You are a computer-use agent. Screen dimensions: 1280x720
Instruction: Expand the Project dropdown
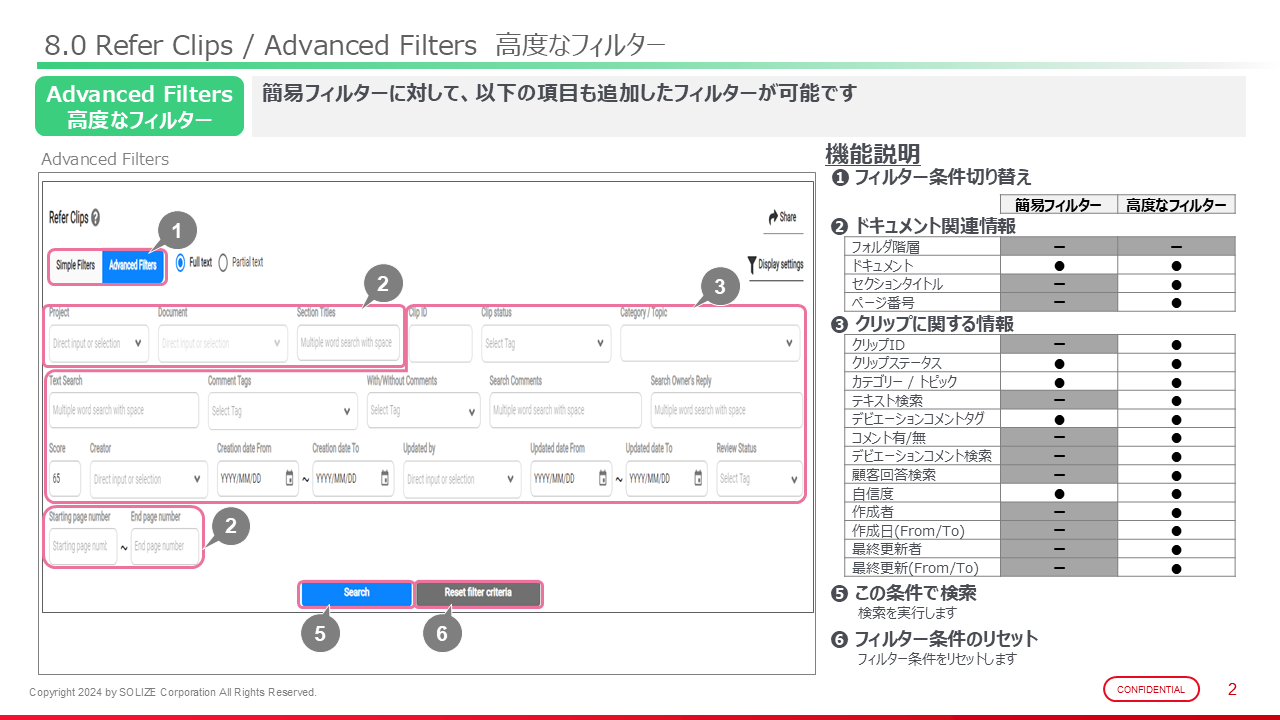coord(98,343)
